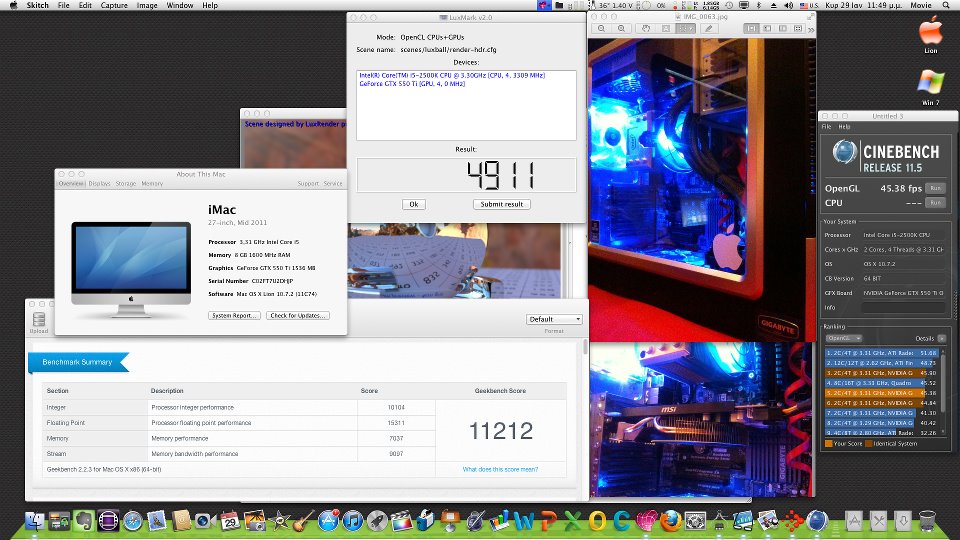
Task: Expand Cinebench ranking Details arrow
Action: click(942, 339)
